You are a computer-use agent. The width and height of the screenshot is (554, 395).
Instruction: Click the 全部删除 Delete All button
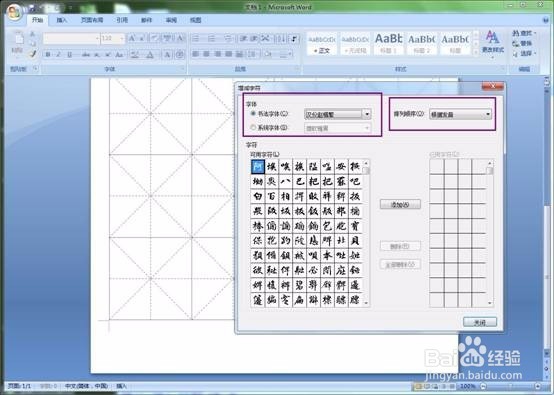point(400,264)
